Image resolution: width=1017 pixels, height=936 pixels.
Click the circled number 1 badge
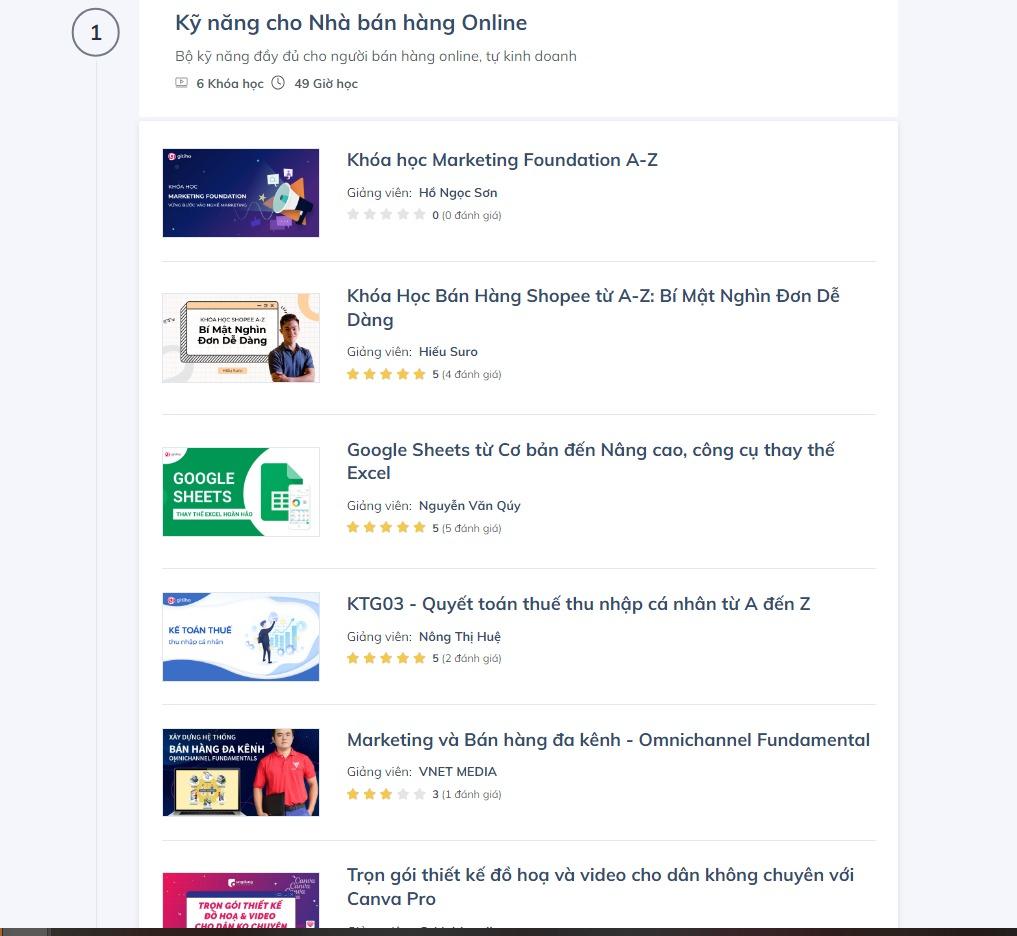click(x=95, y=32)
